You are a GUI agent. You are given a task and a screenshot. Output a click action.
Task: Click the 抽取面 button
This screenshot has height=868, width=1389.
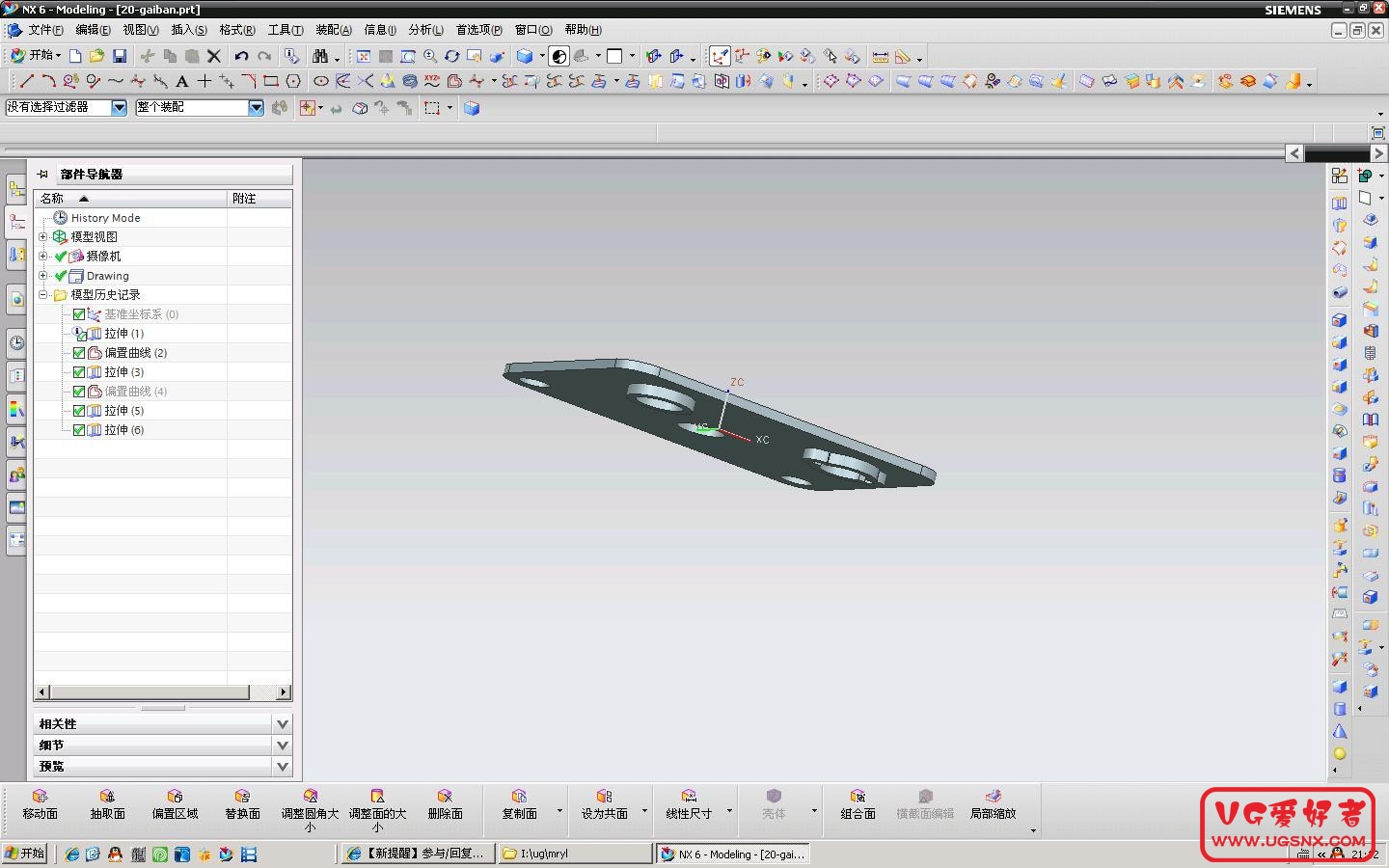point(107,804)
